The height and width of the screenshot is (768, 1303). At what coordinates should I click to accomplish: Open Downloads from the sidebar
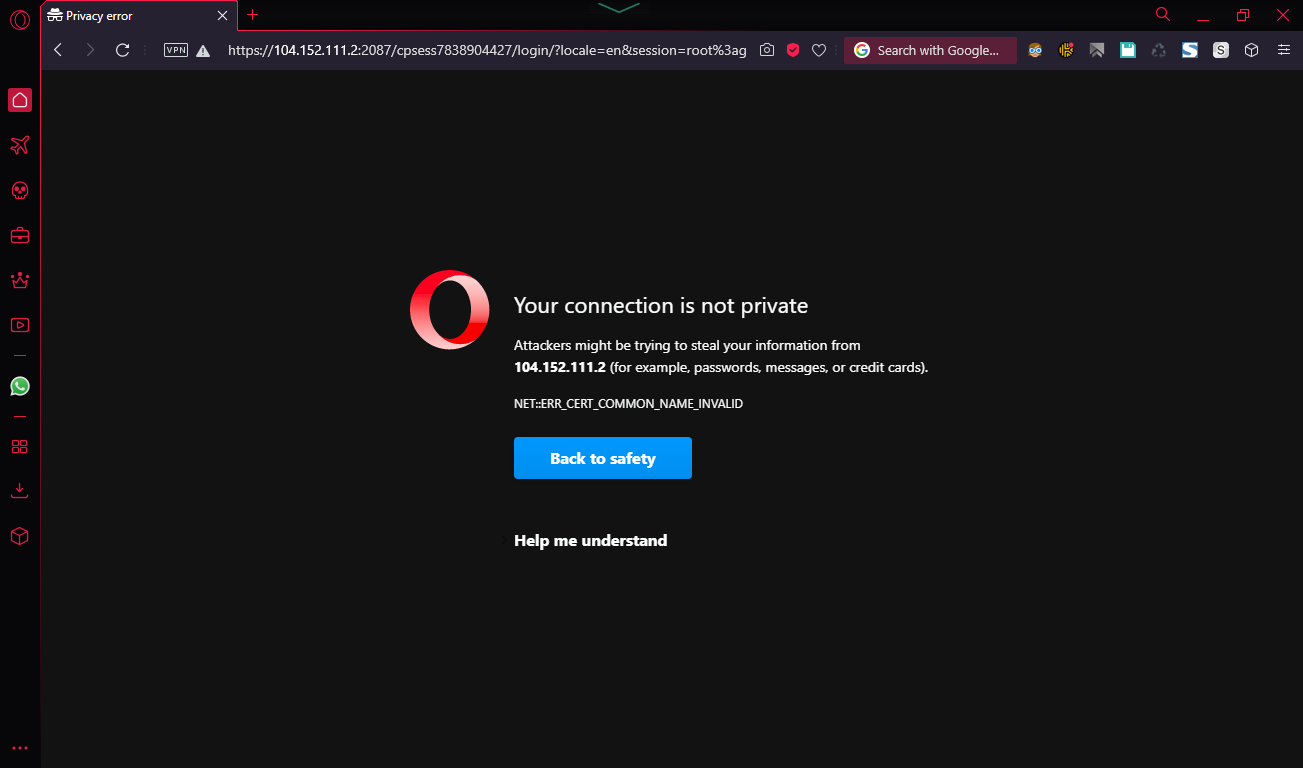(x=20, y=491)
